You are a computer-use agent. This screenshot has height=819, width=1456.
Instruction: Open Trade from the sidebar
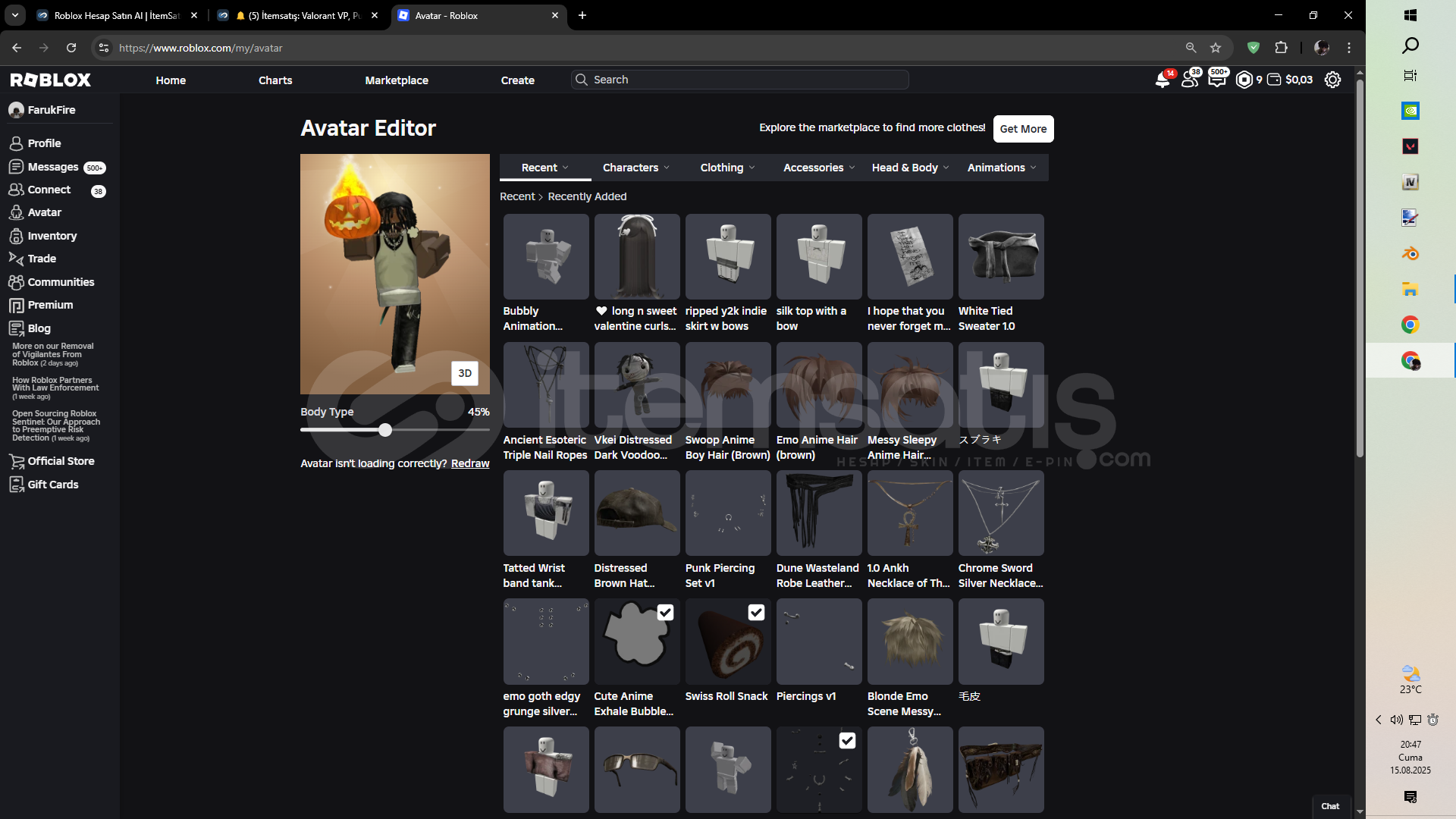(x=42, y=259)
